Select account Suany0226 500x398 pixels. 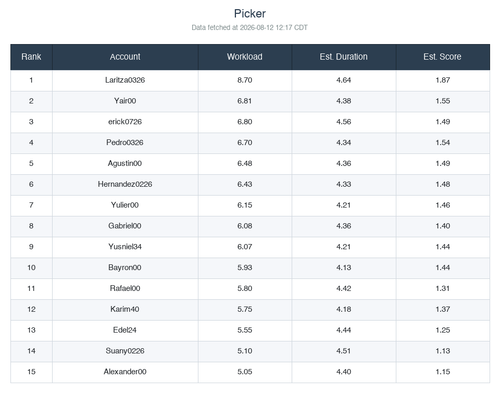click(125, 351)
